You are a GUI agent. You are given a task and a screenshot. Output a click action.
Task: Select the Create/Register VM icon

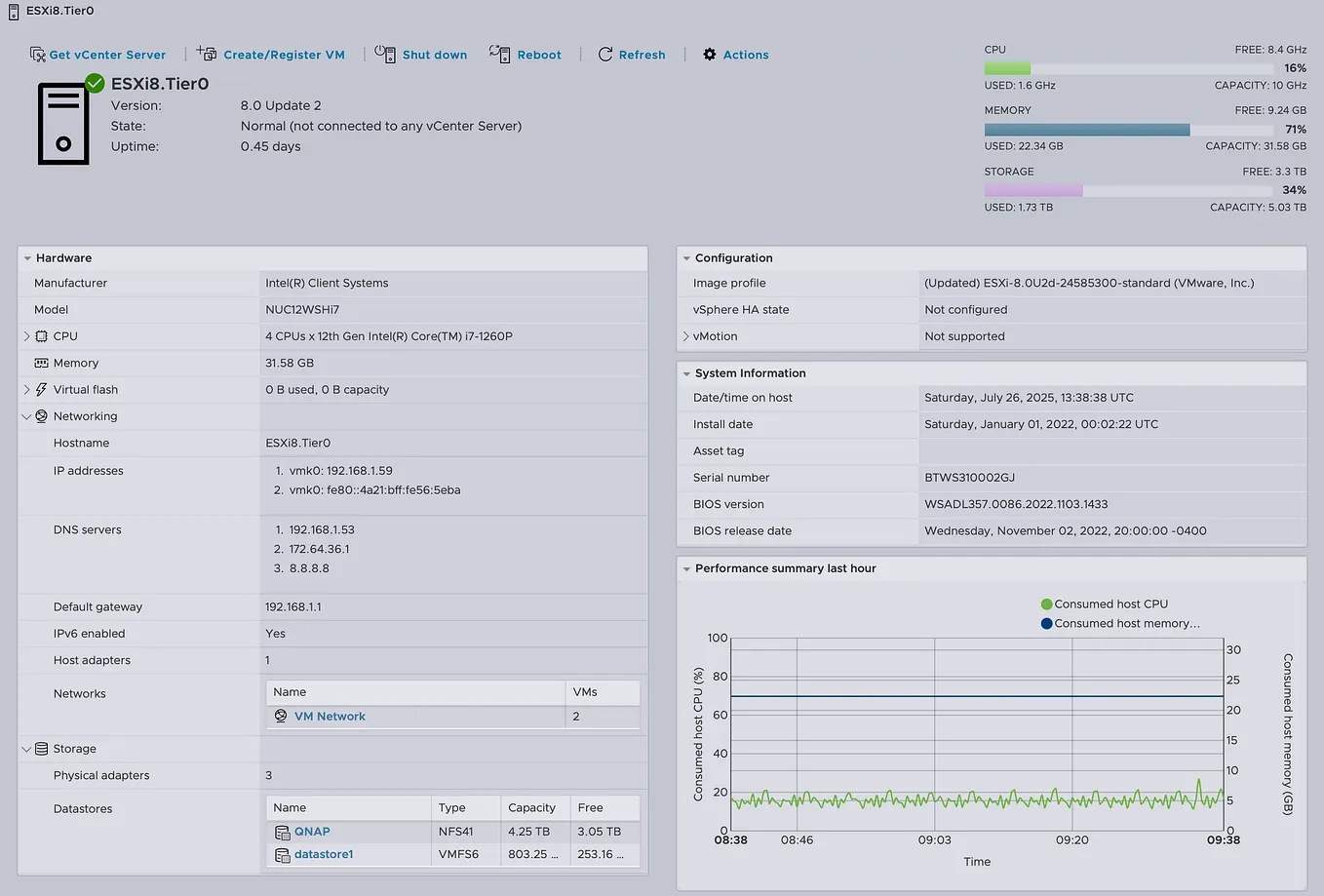[207, 54]
